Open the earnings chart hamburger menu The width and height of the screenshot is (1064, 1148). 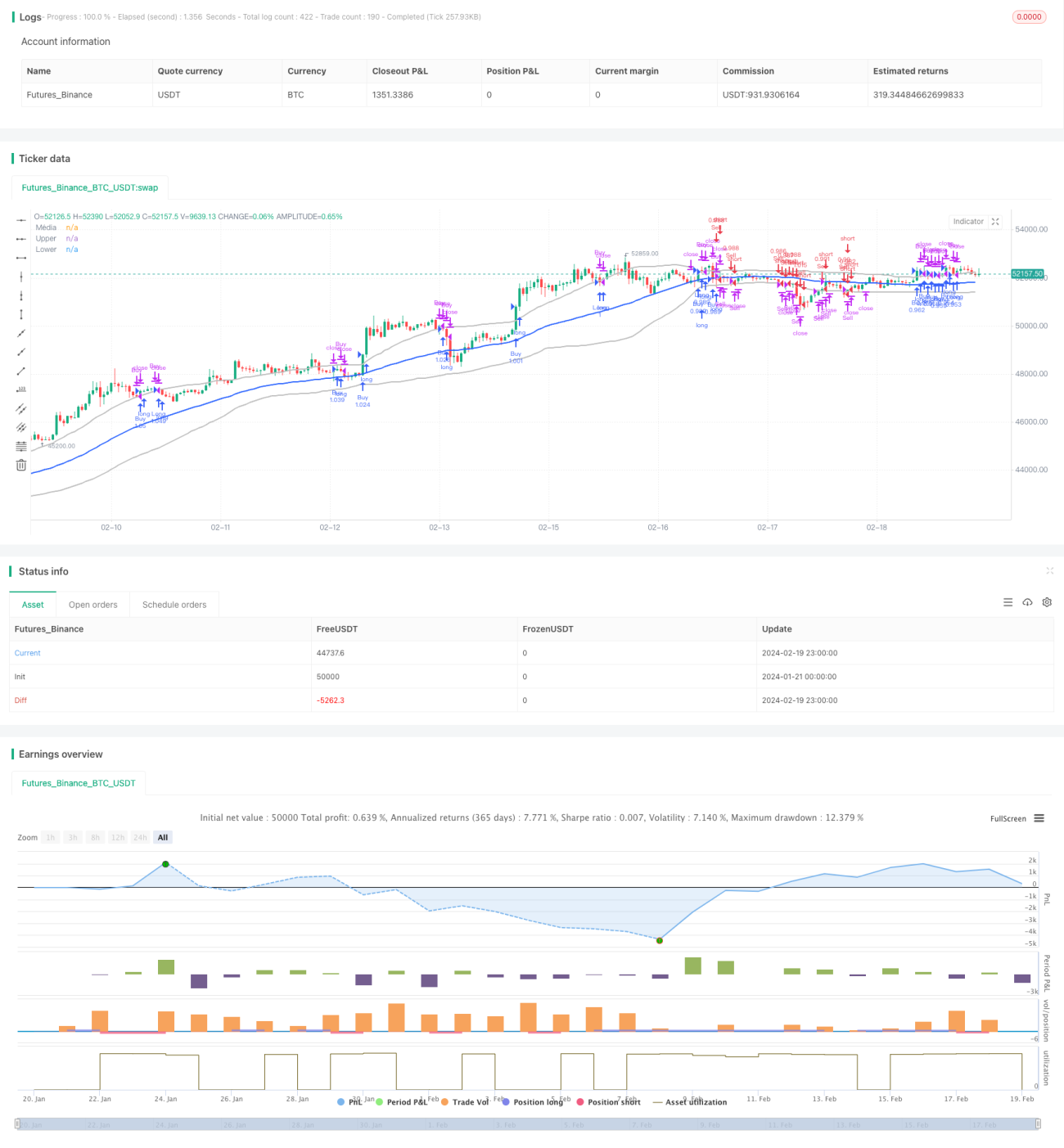pyautogui.click(x=1039, y=818)
